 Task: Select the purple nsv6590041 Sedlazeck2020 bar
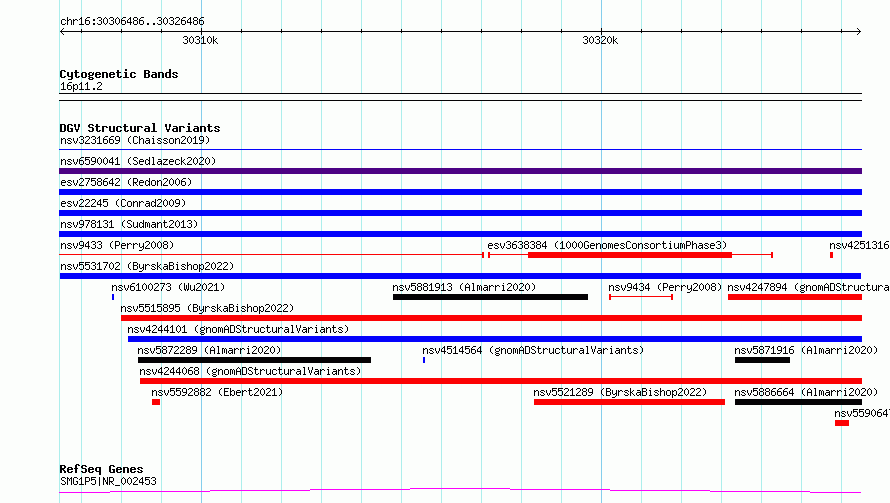point(460,171)
